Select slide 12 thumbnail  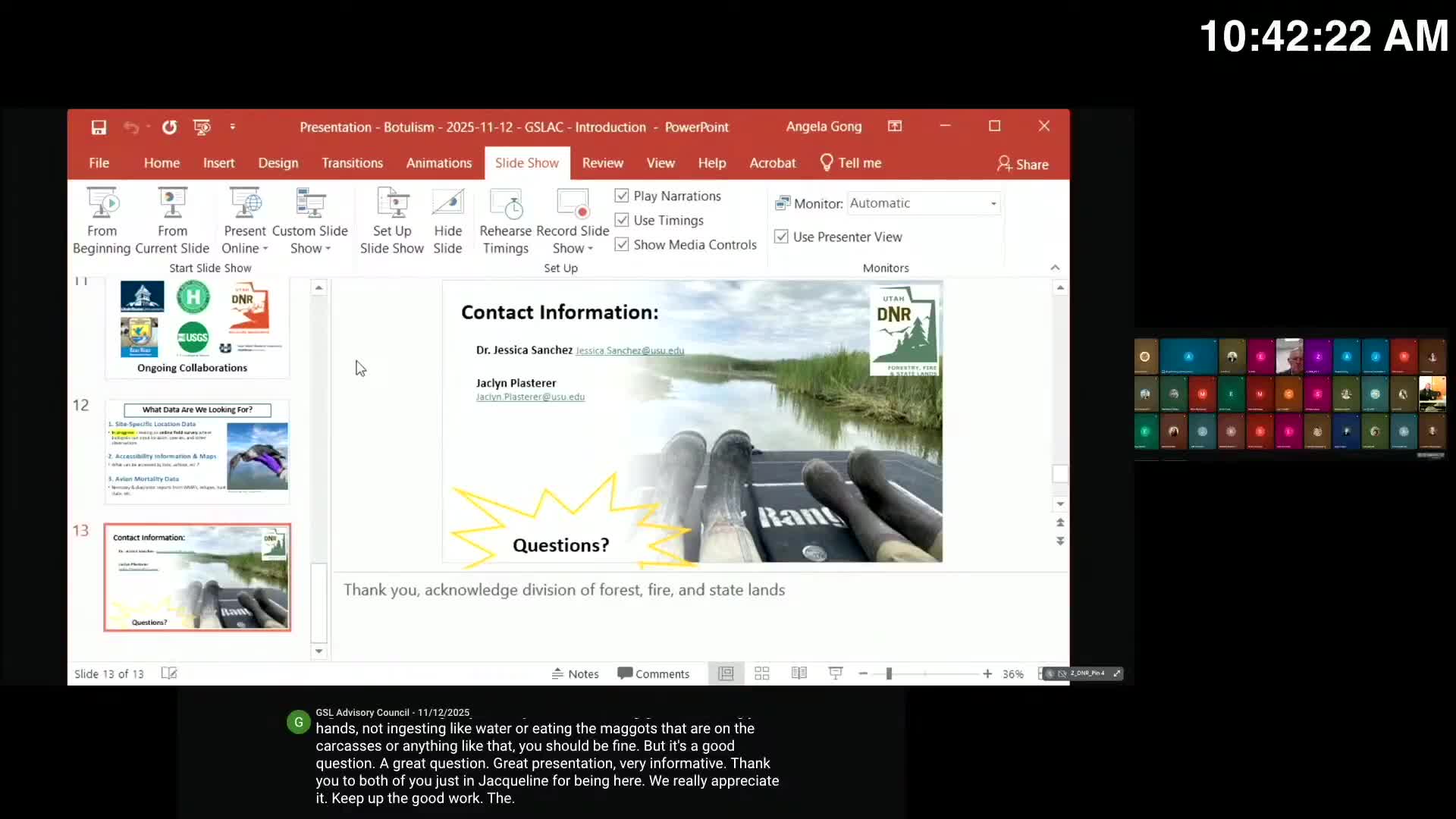[x=197, y=451]
